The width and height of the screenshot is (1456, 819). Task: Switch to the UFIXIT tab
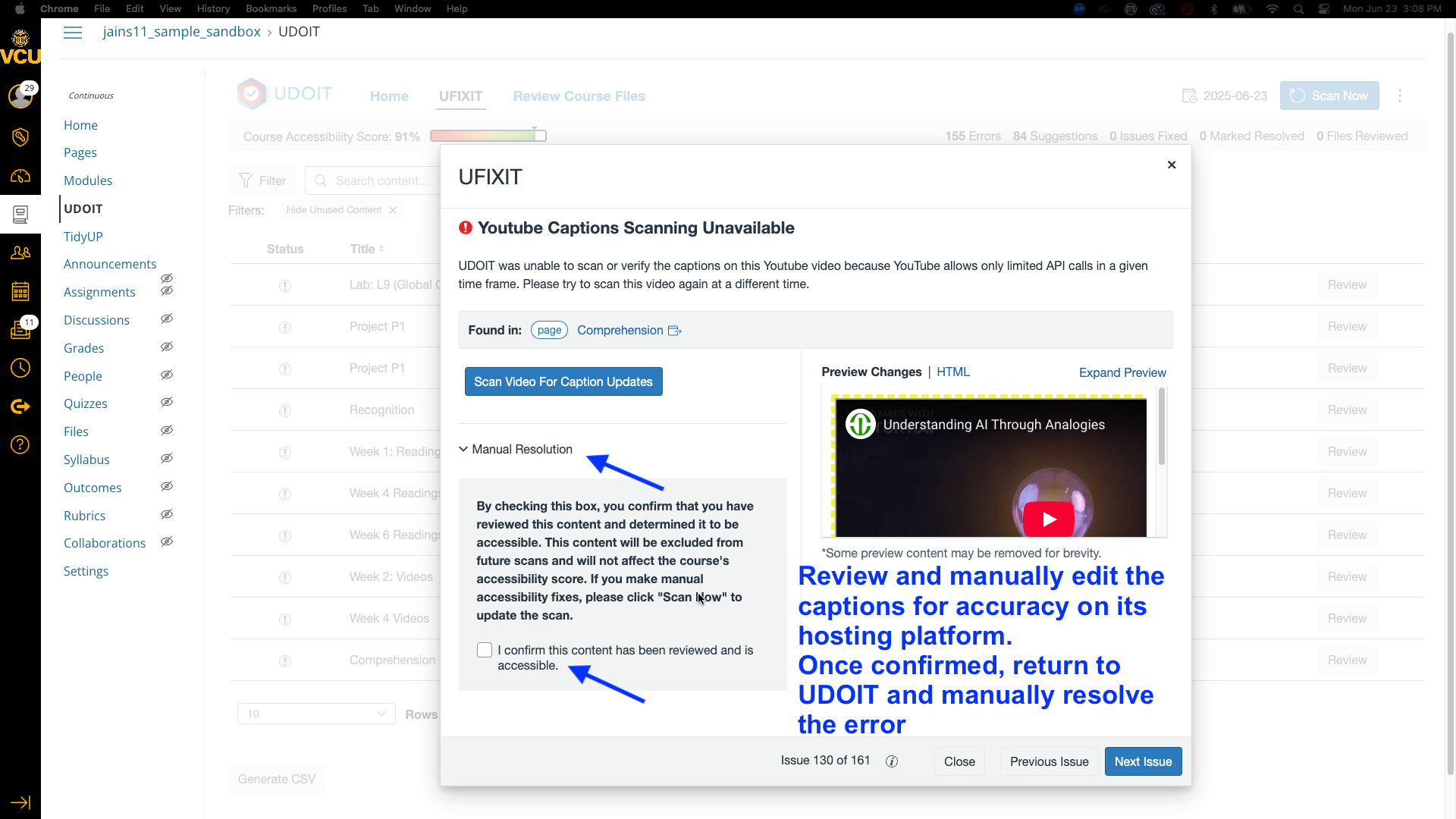click(x=460, y=96)
